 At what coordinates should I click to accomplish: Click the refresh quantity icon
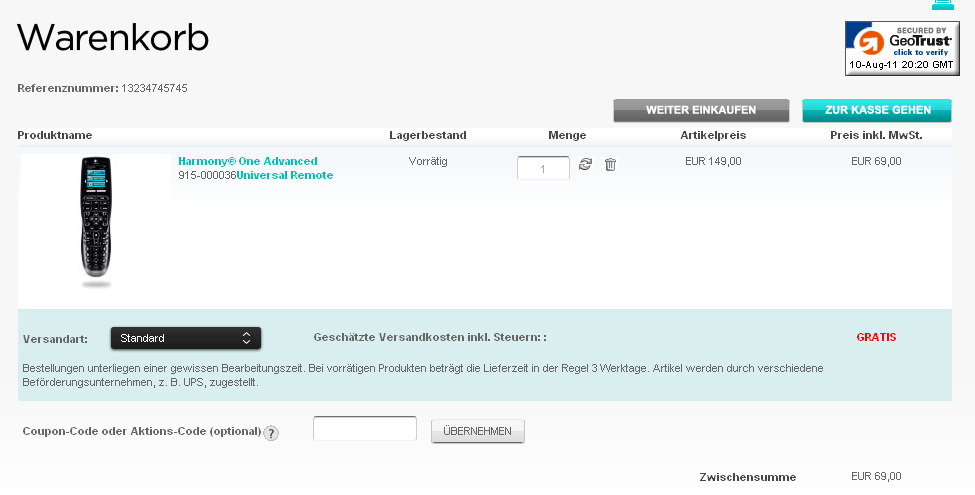tap(585, 164)
